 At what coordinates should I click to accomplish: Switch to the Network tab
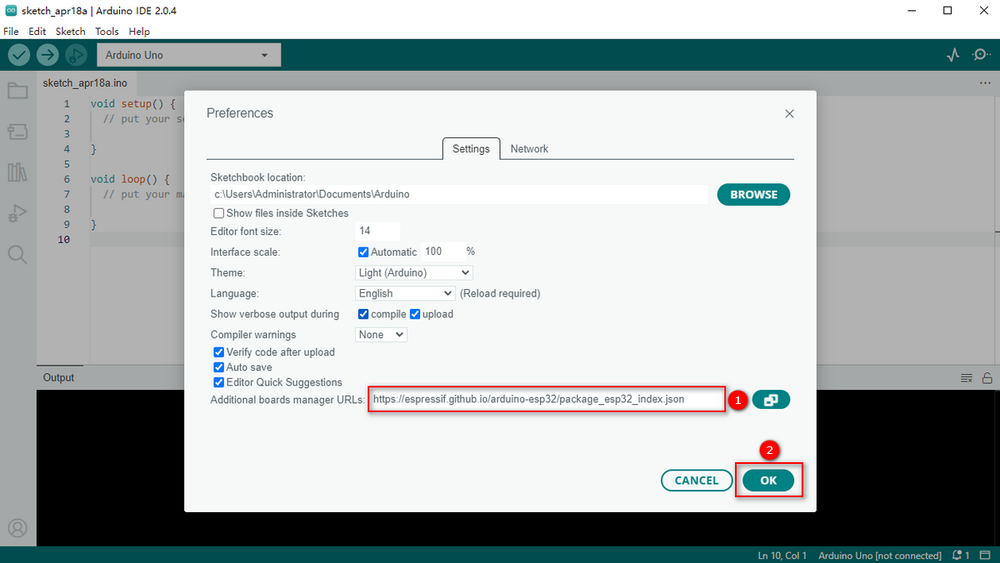pos(529,149)
